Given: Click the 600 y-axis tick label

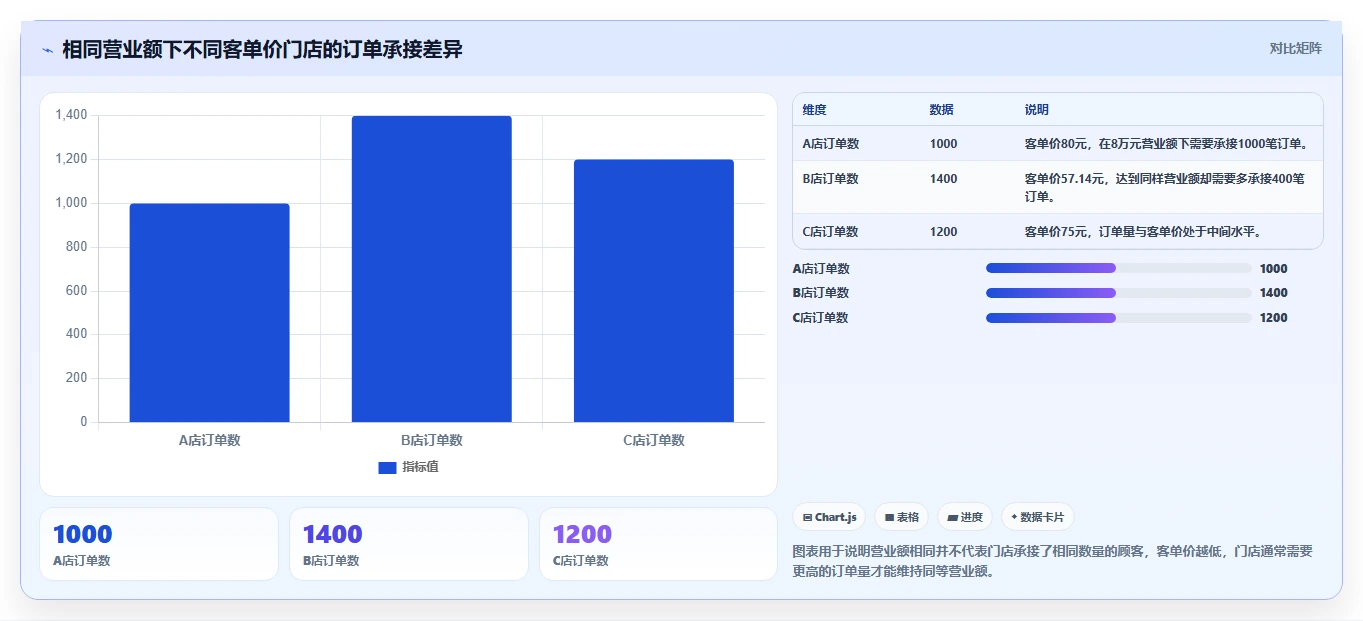Looking at the screenshot, I should (x=77, y=291).
